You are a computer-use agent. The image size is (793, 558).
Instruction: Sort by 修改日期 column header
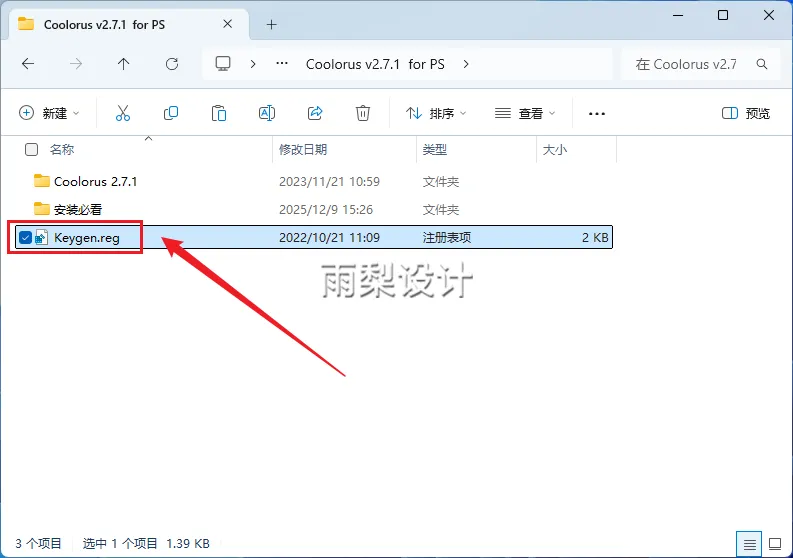(x=303, y=149)
